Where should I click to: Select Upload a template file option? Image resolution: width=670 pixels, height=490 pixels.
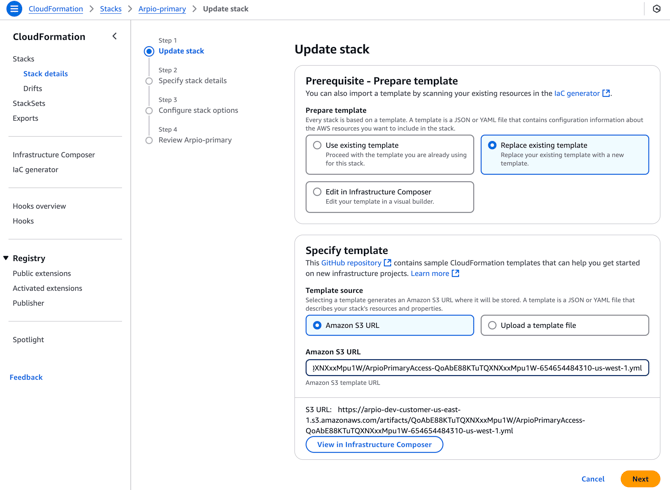tap(493, 325)
